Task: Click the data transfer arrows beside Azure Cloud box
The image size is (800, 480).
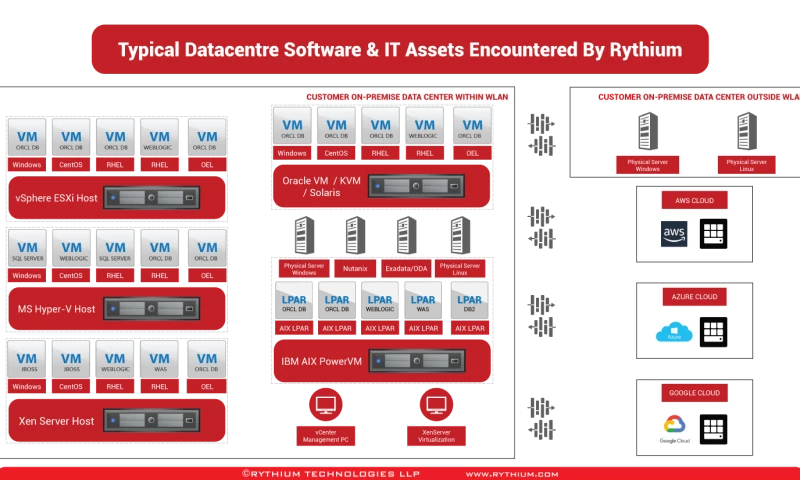Action: point(542,316)
